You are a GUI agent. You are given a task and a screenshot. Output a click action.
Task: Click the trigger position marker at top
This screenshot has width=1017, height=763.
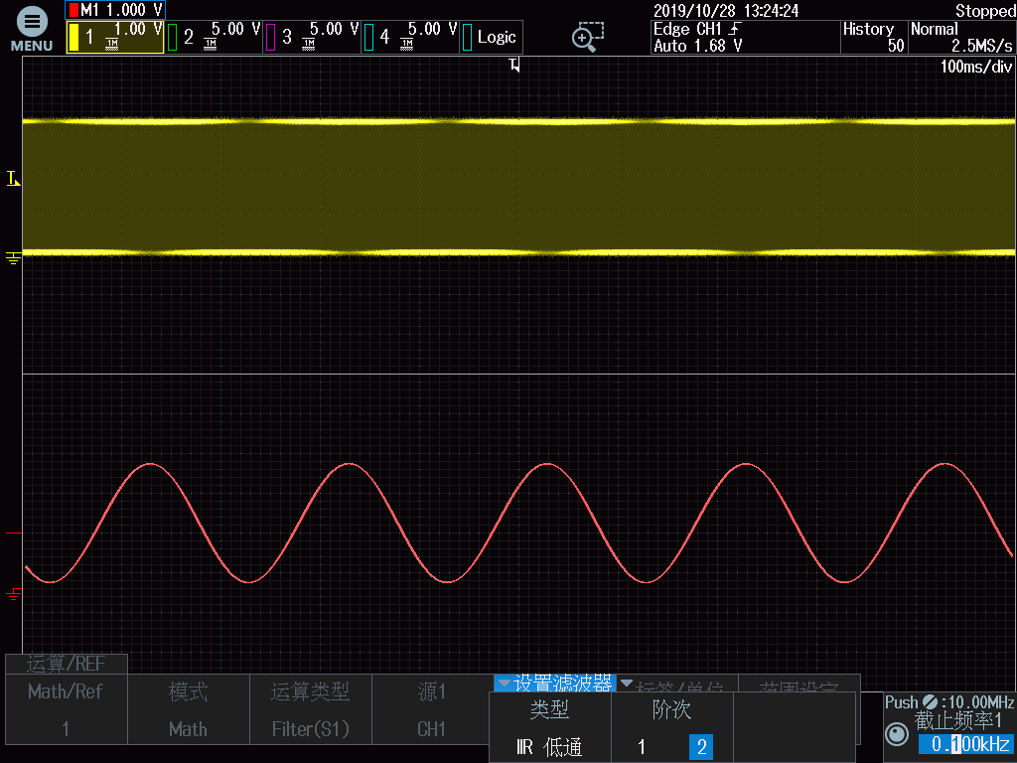coord(515,67)
